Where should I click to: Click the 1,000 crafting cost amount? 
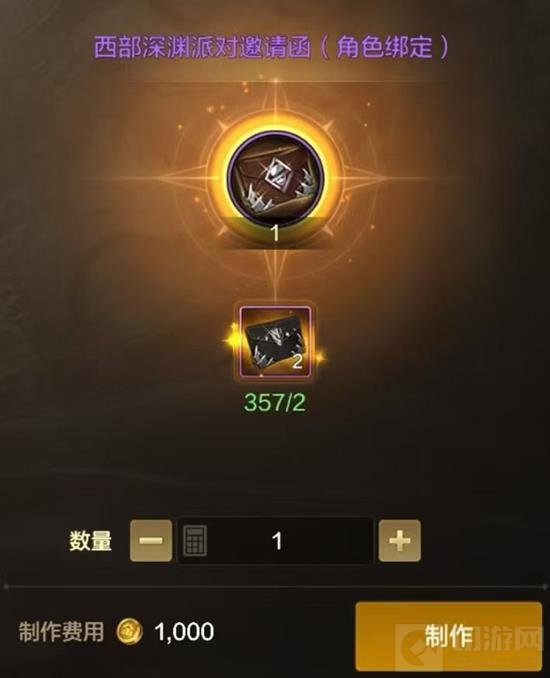pos(184,632)
